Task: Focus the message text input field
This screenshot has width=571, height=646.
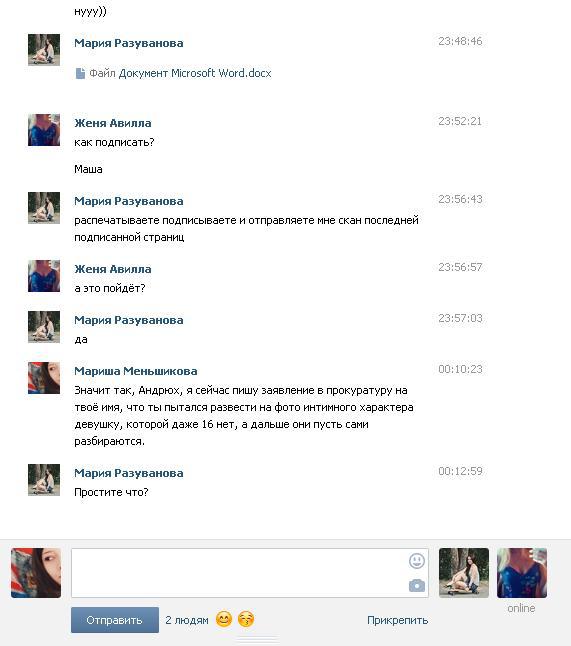Action: (250, 573)
